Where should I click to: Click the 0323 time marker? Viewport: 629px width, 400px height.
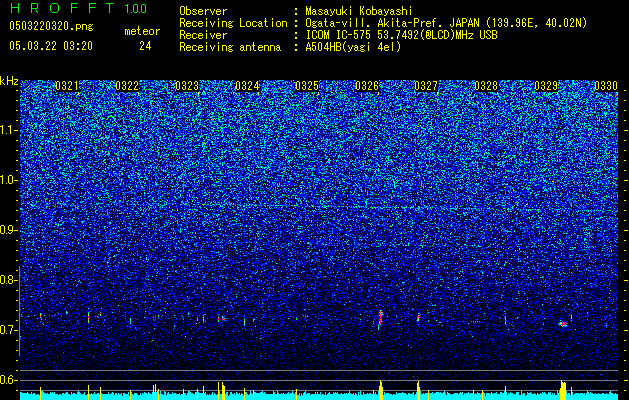187,86
